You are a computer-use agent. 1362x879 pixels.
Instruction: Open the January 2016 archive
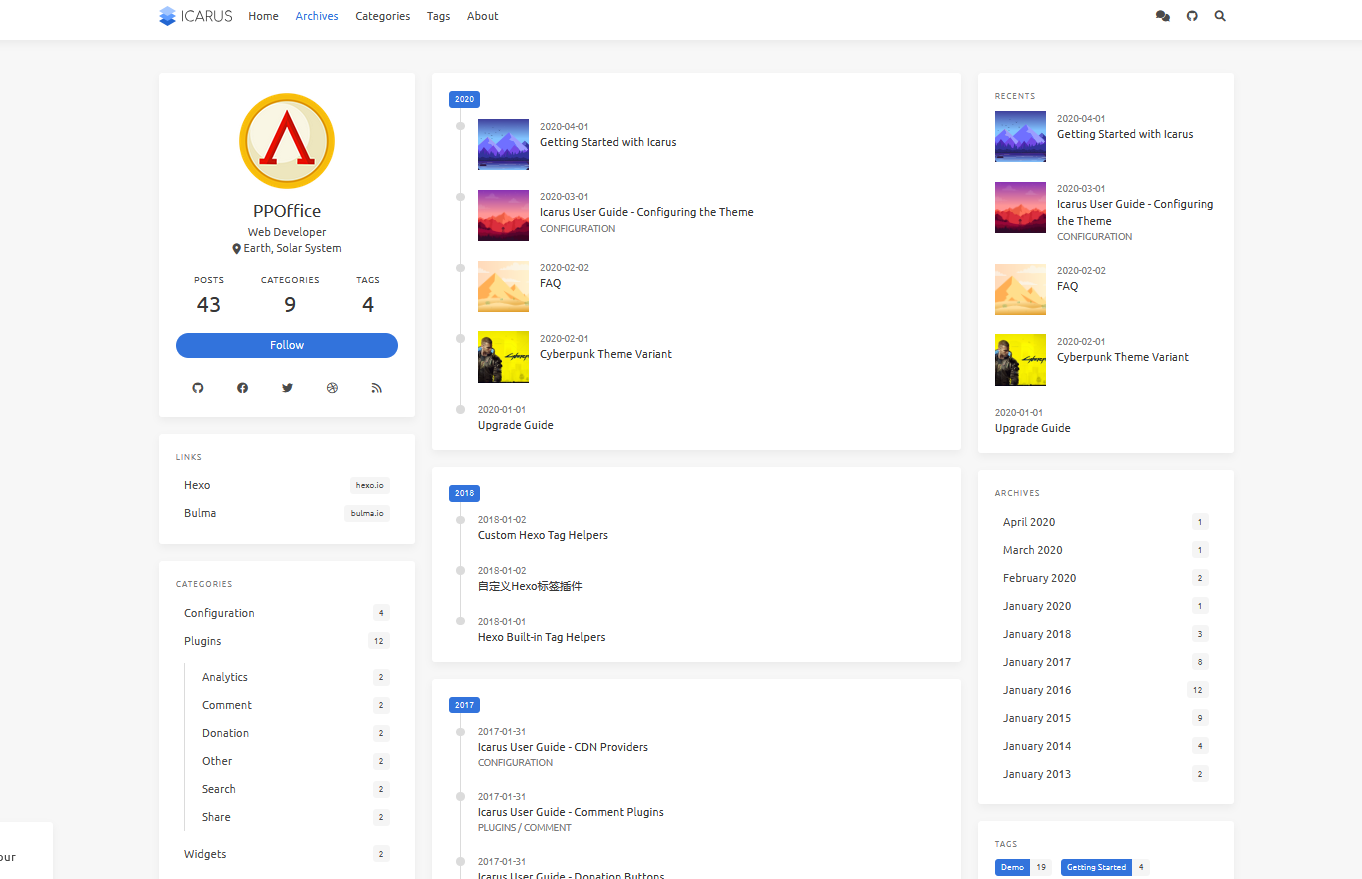coord(1037,690)
